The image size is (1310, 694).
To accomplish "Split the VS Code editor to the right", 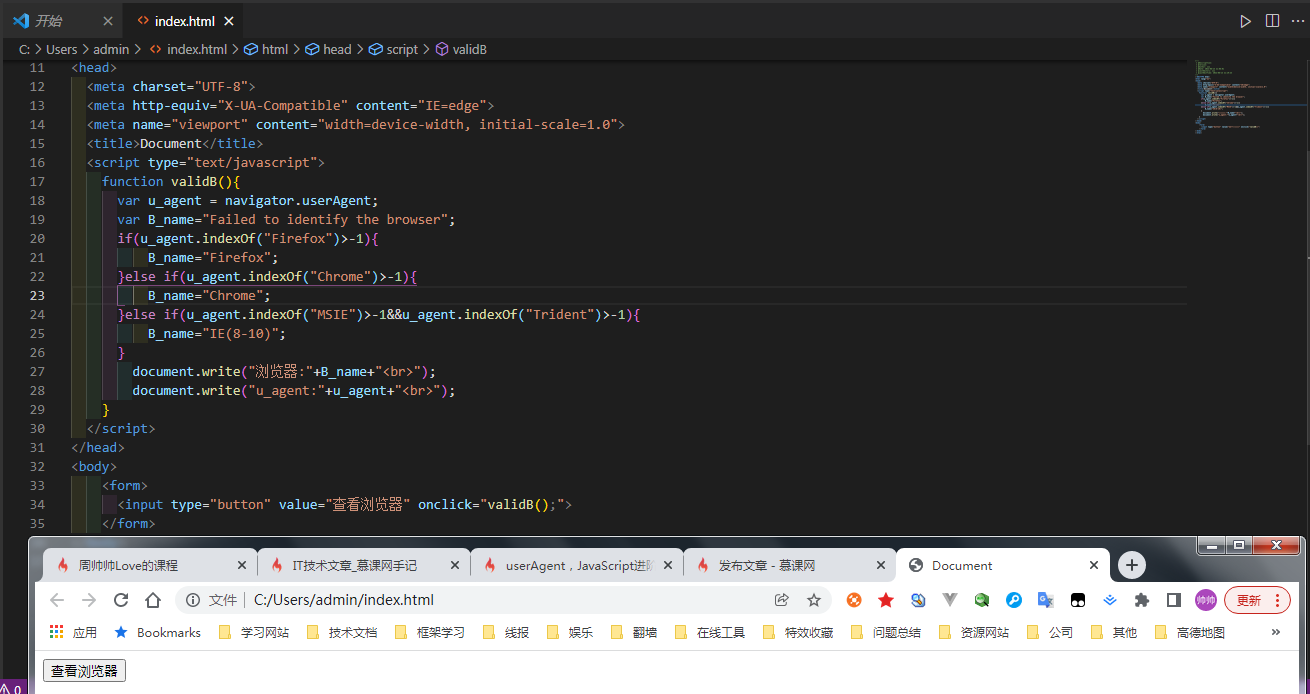I will click(x=1272, y=21).
